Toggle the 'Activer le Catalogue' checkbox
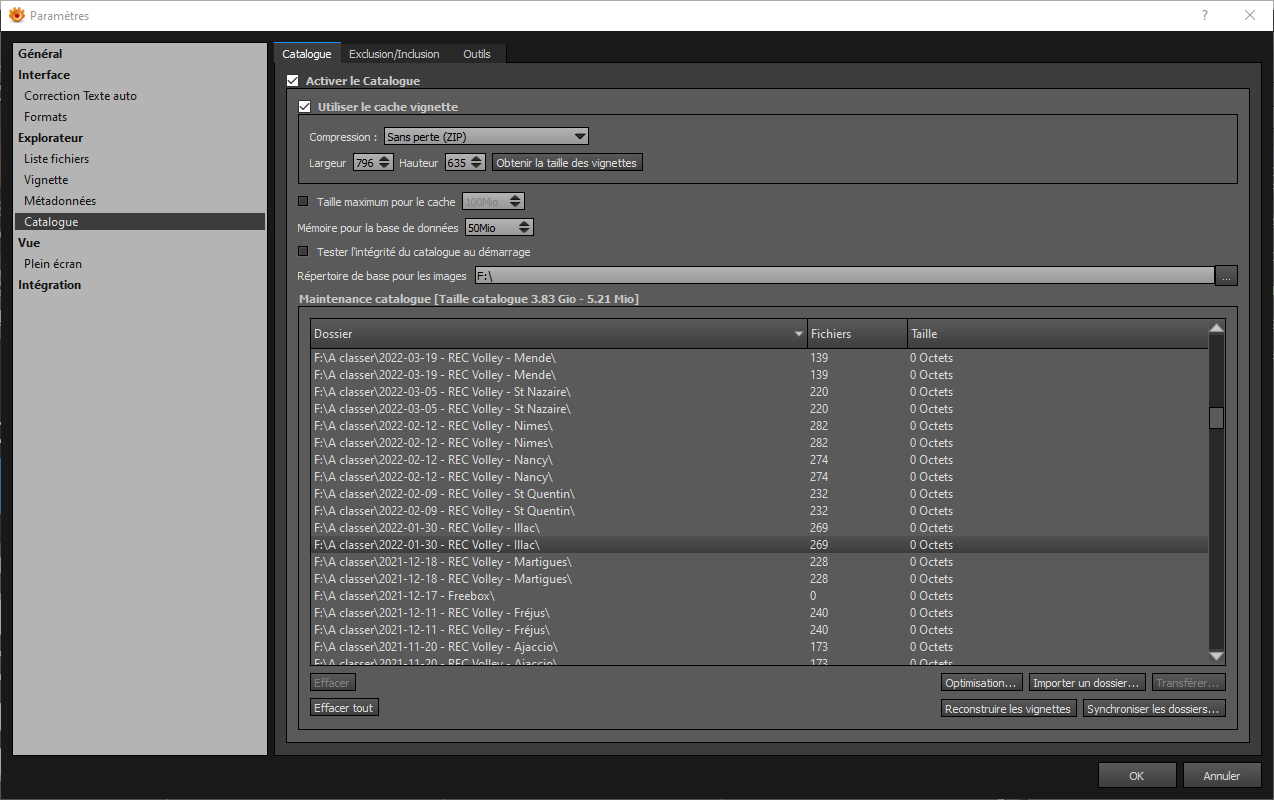The image size is (1274, 800). (x=293, y=81)
